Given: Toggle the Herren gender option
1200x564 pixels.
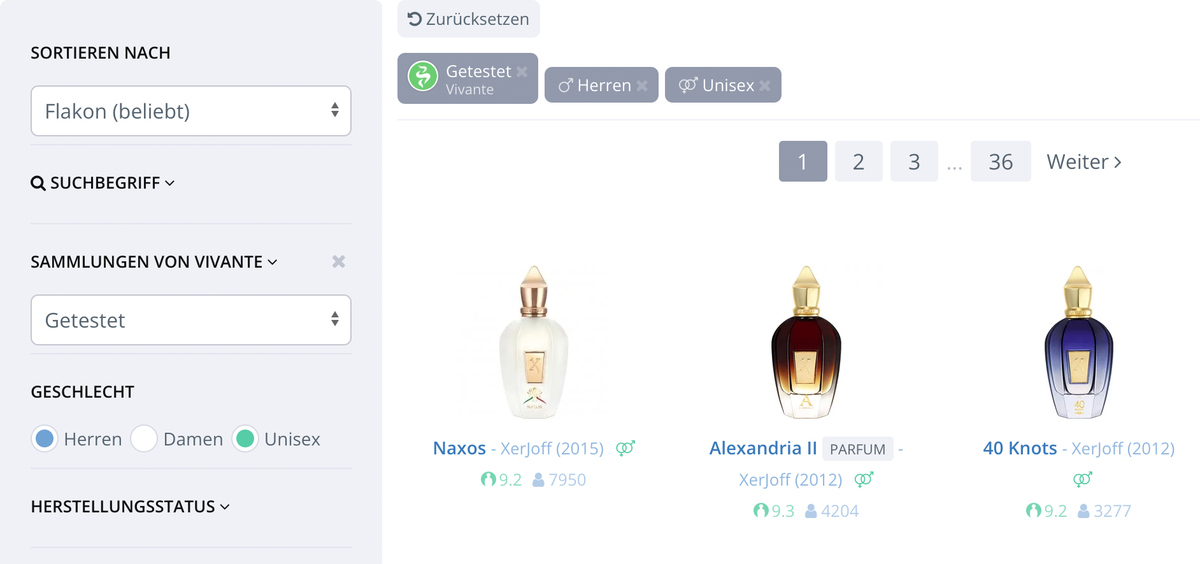Looking at the screenshot, I should [x=44, y=439].
